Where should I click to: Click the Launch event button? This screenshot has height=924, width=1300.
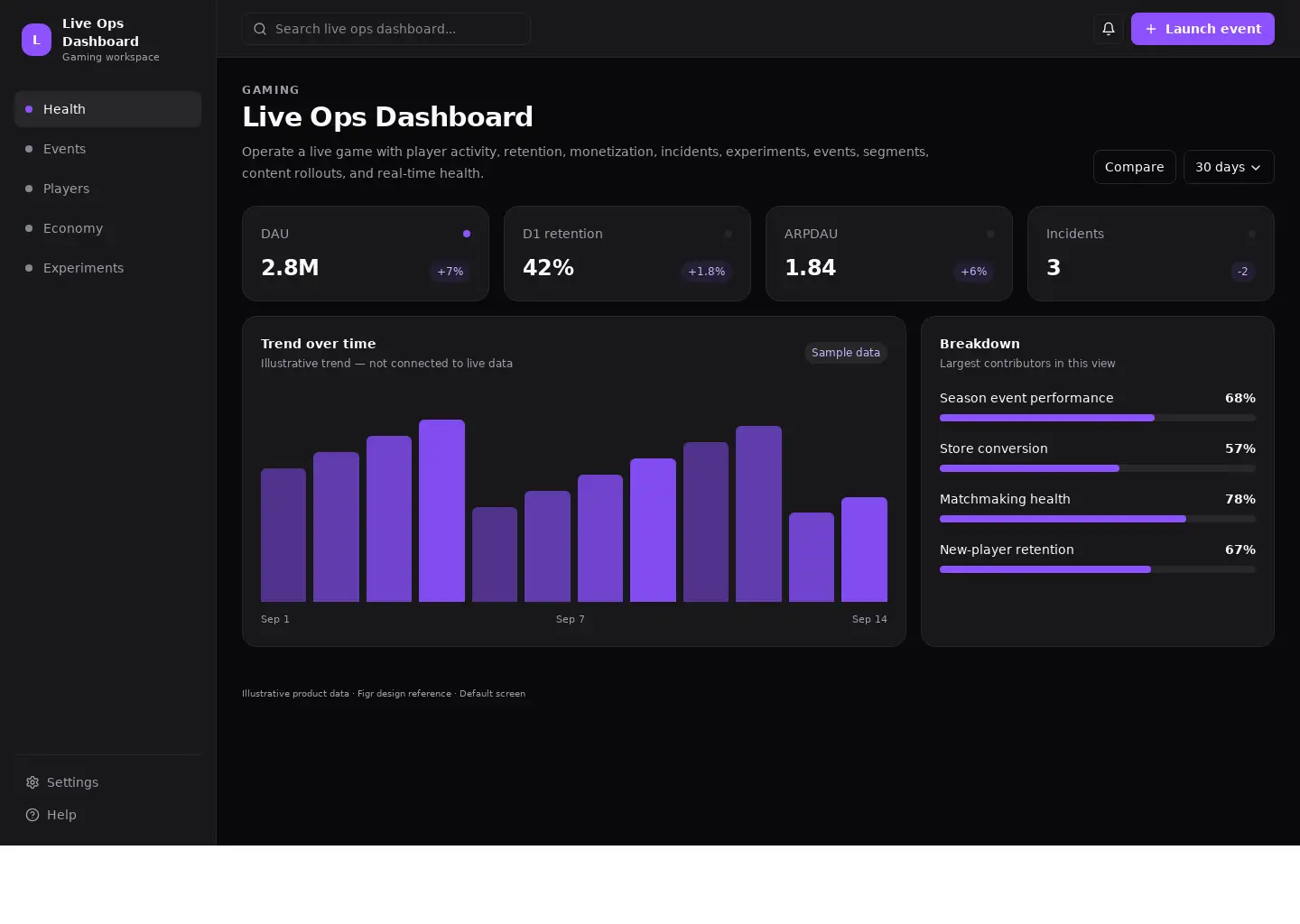click(1202, 29)
